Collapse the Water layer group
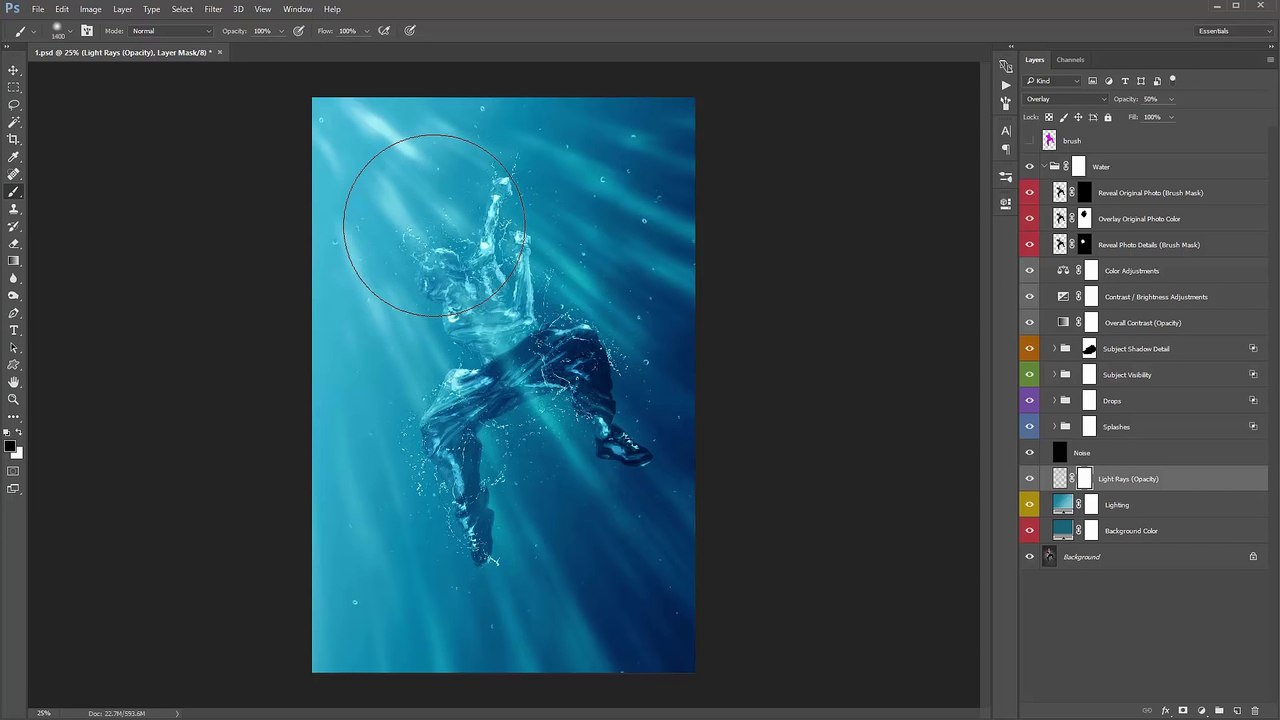The width and height of the screenshot is (1280, 720). [x=1043, y=167]
